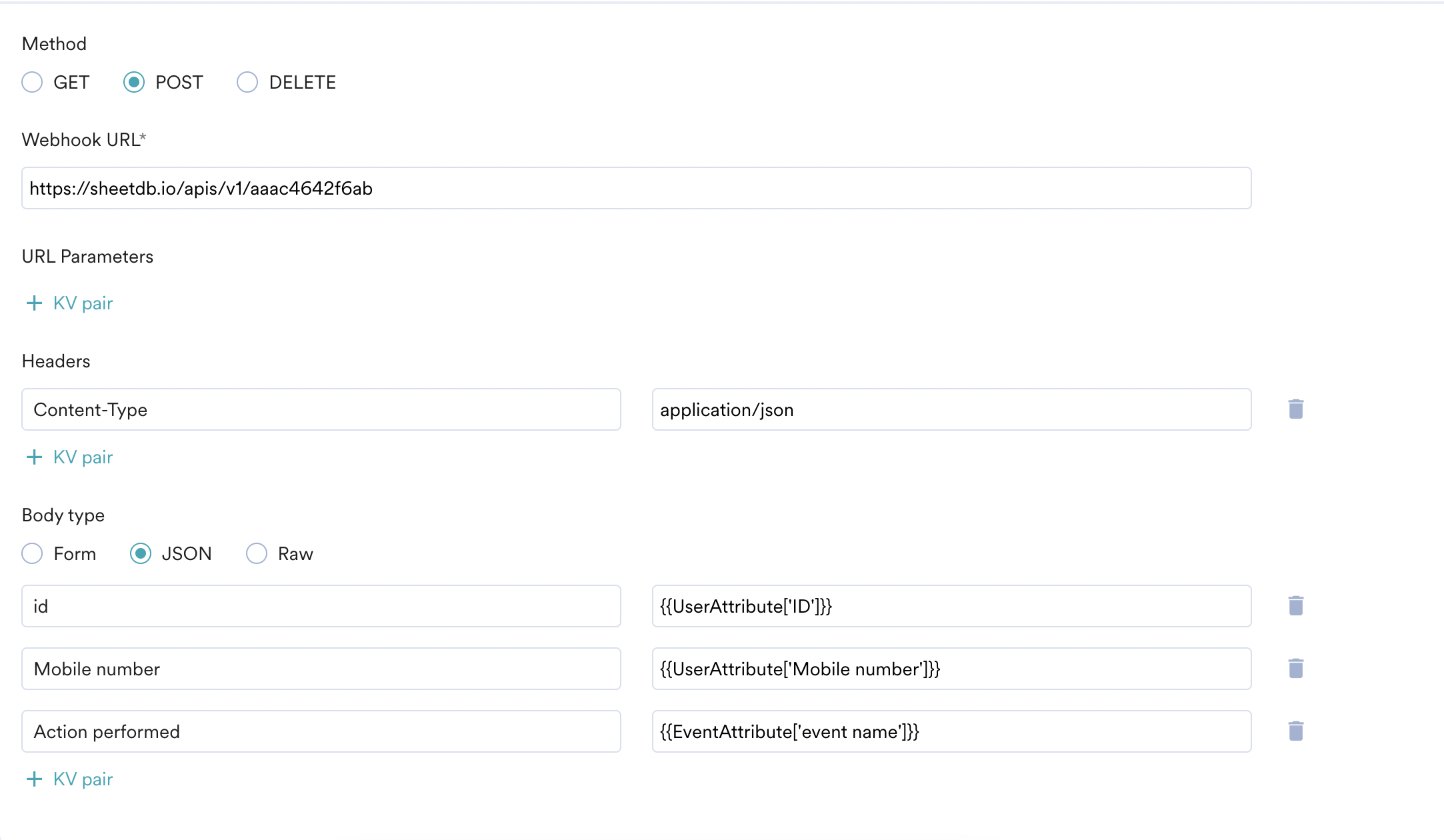
Task: Add a new URL parameter KV pair
Action: coord(68,303)
